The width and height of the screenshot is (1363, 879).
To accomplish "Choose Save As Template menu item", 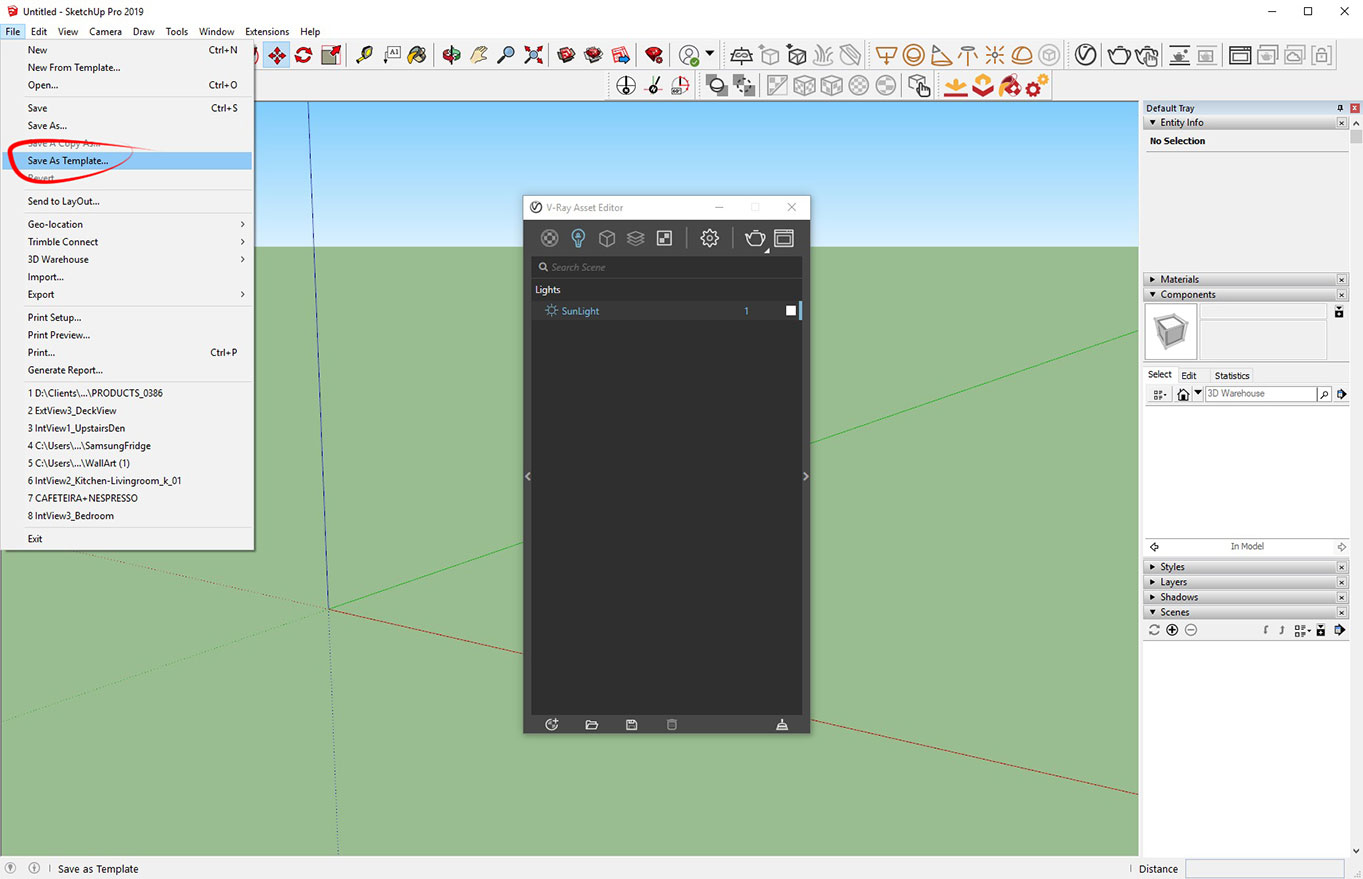I will [x=127, y=161].
